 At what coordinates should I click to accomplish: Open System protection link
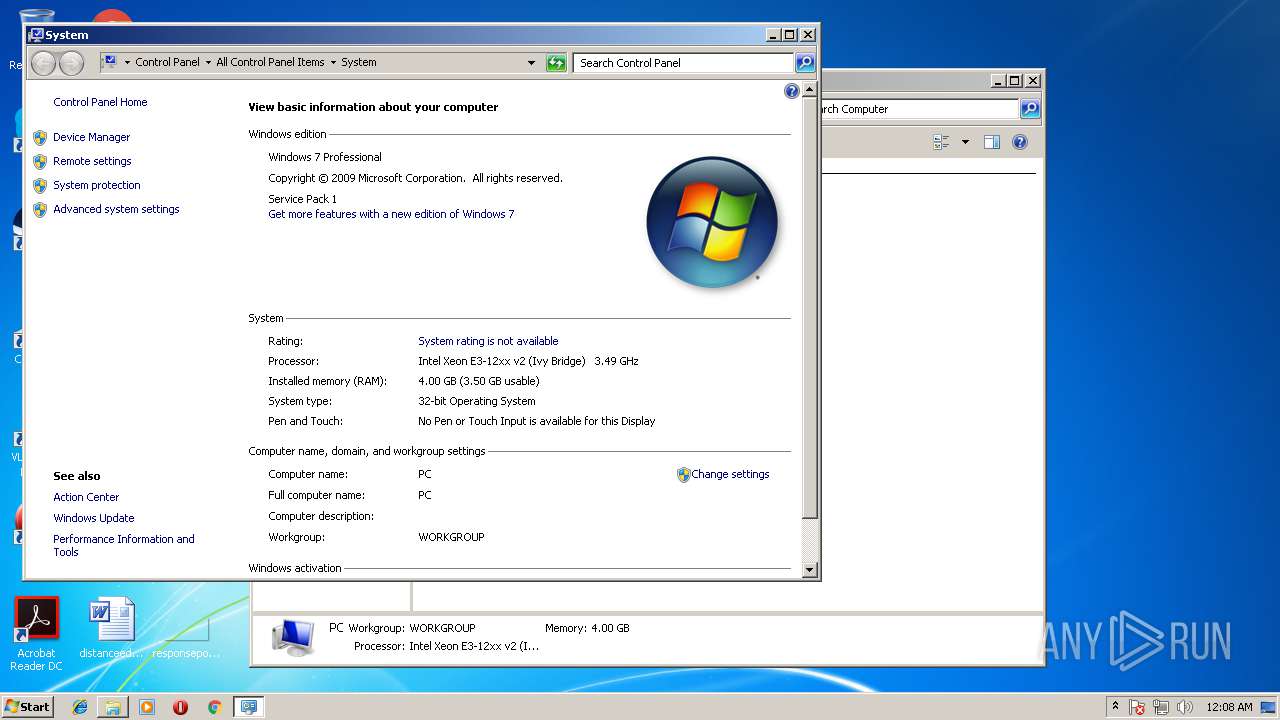tap(96, 185)
